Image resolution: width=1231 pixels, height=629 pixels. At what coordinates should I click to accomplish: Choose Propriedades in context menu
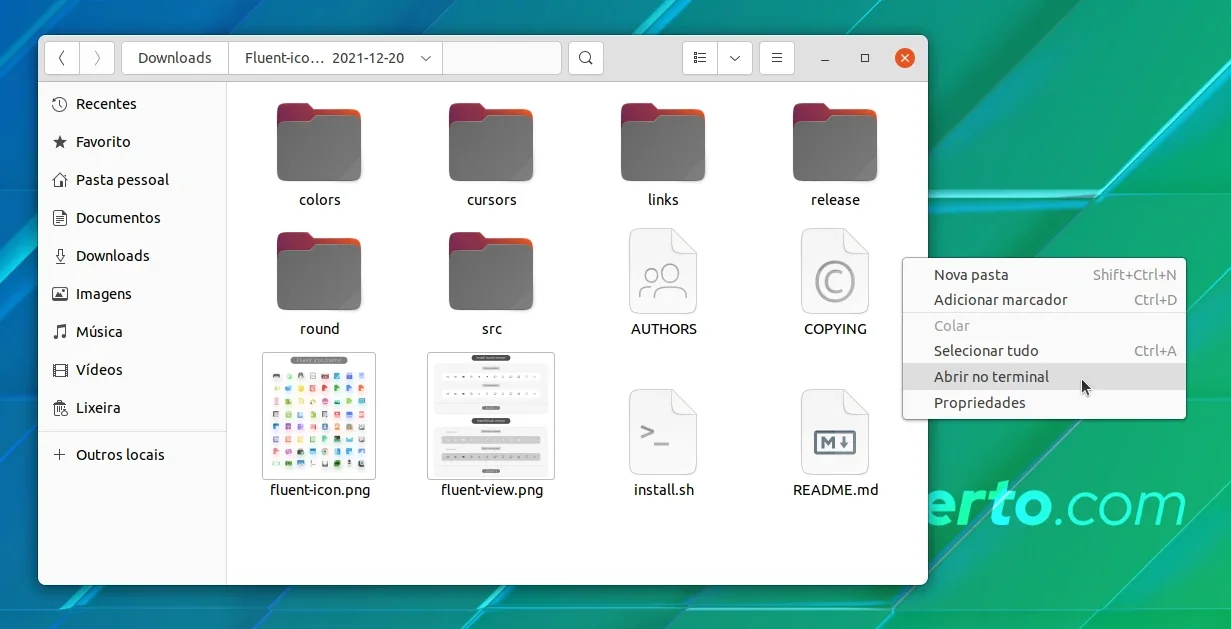(x=1044, y=403)
